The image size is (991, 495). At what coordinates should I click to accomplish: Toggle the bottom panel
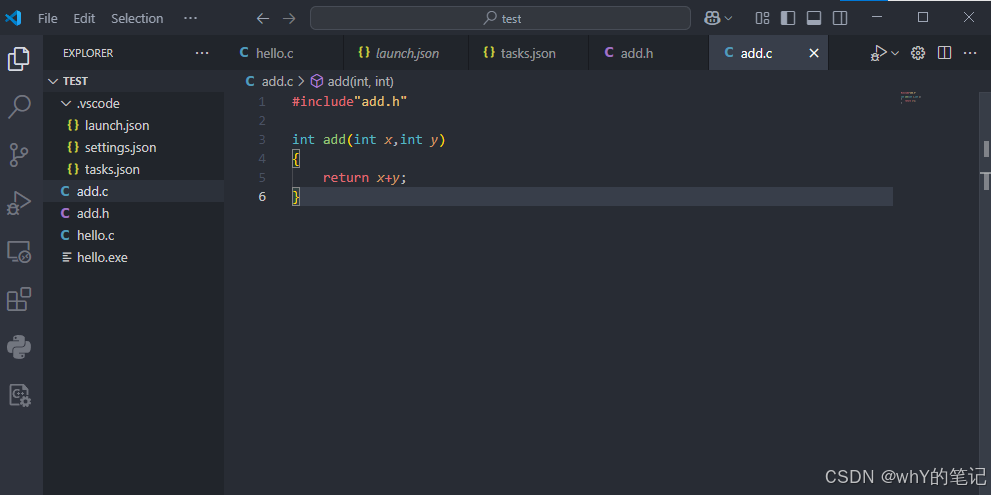(x=814, y=18)
